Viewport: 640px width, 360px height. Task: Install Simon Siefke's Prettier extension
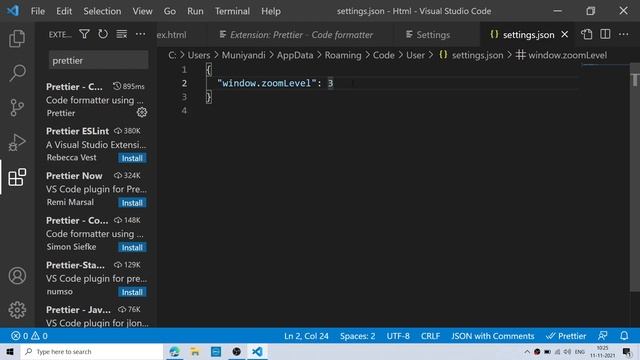coord(132,247)
